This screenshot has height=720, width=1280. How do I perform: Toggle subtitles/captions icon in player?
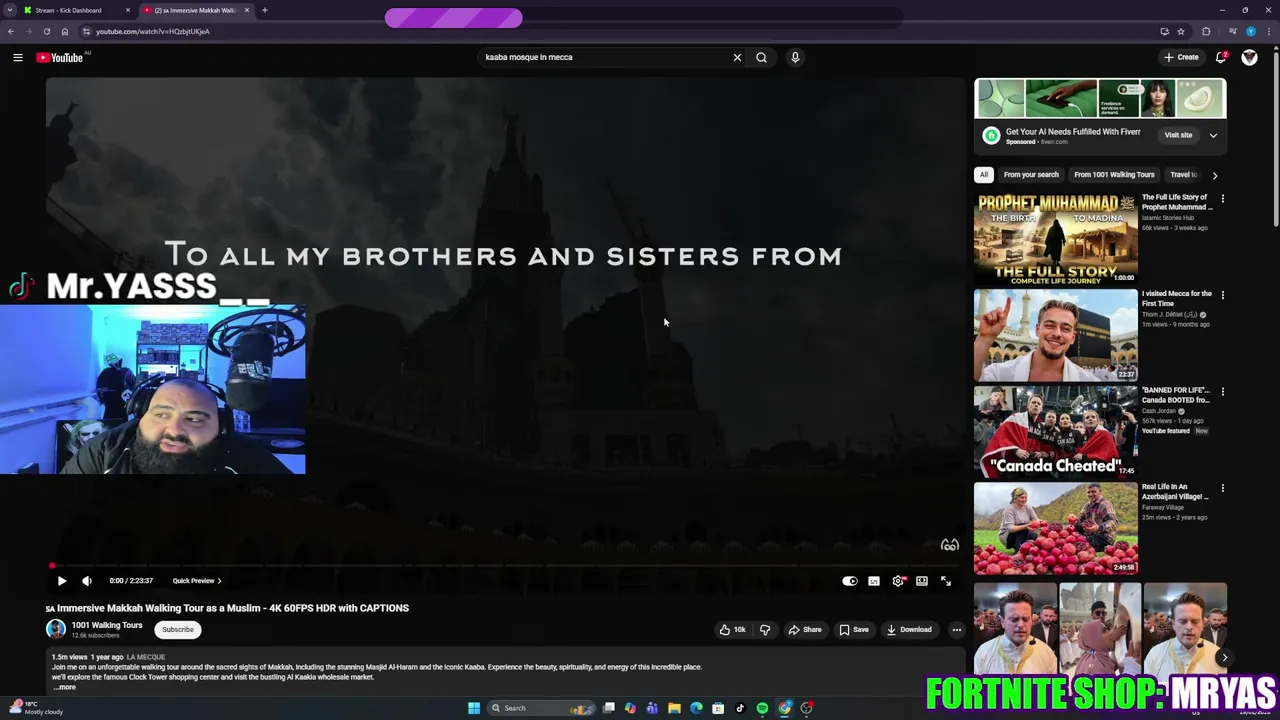[x=874, y=581]
